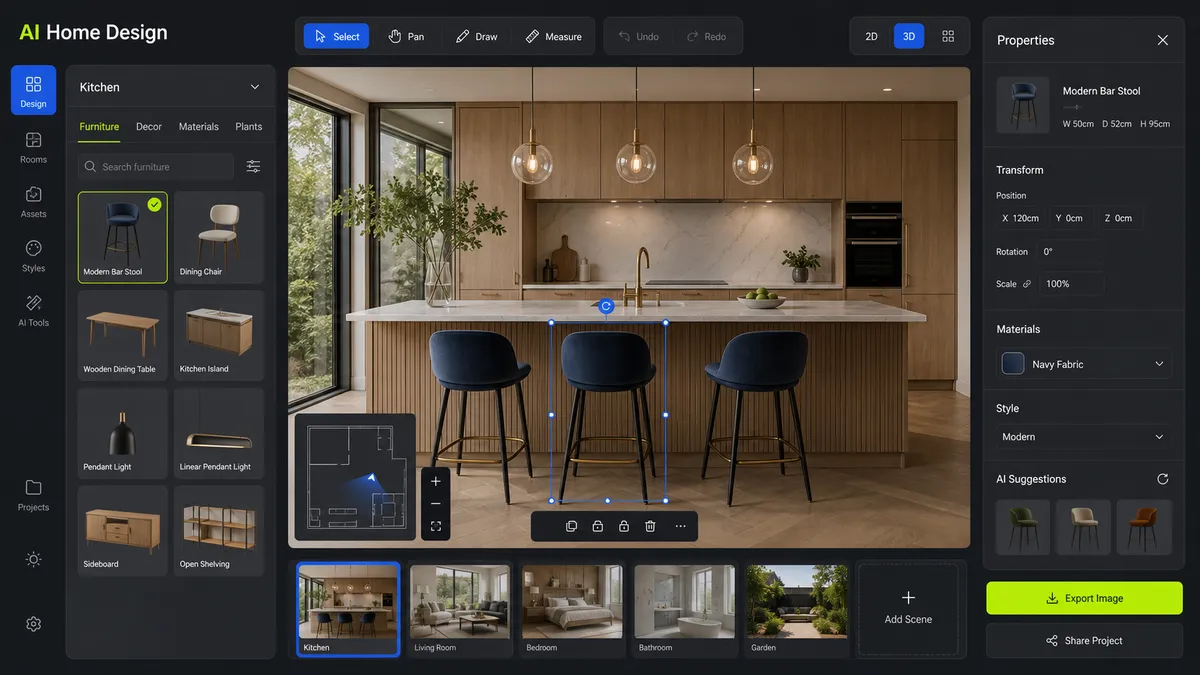
Task: Open more options in the object toolbar
Action: click(681, 526)
